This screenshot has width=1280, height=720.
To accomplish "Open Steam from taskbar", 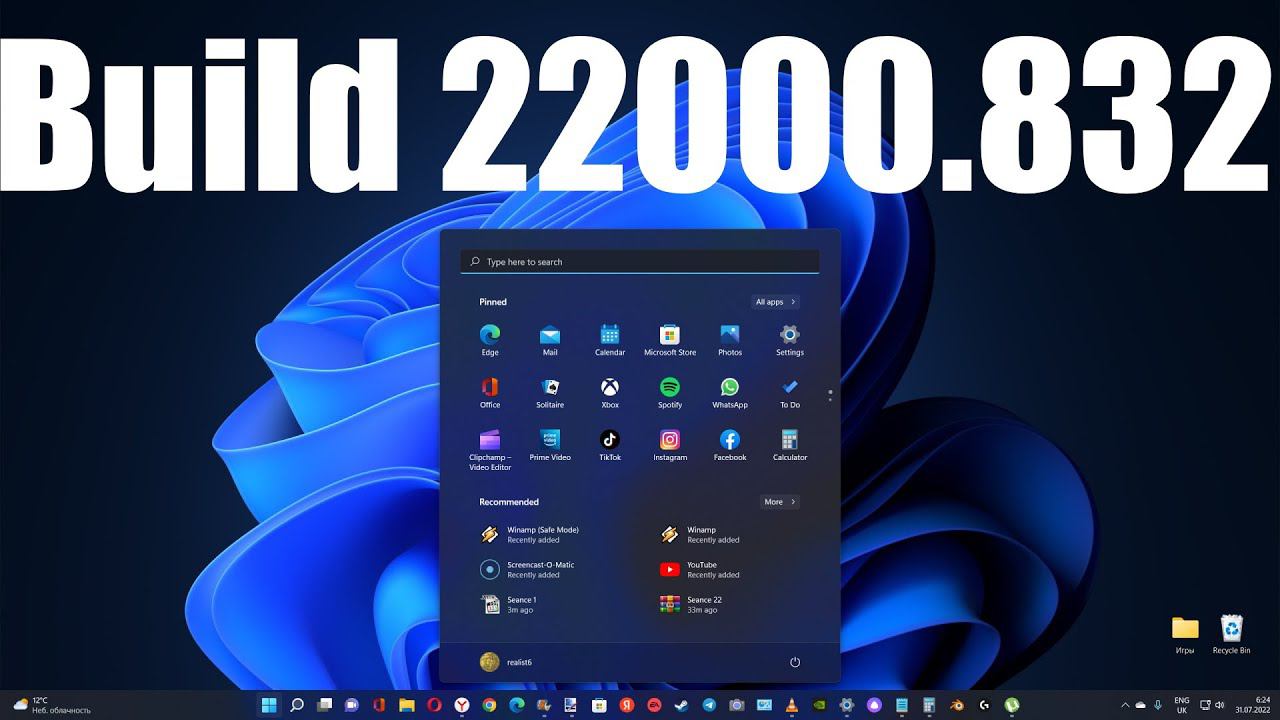I will coord(681,705).
